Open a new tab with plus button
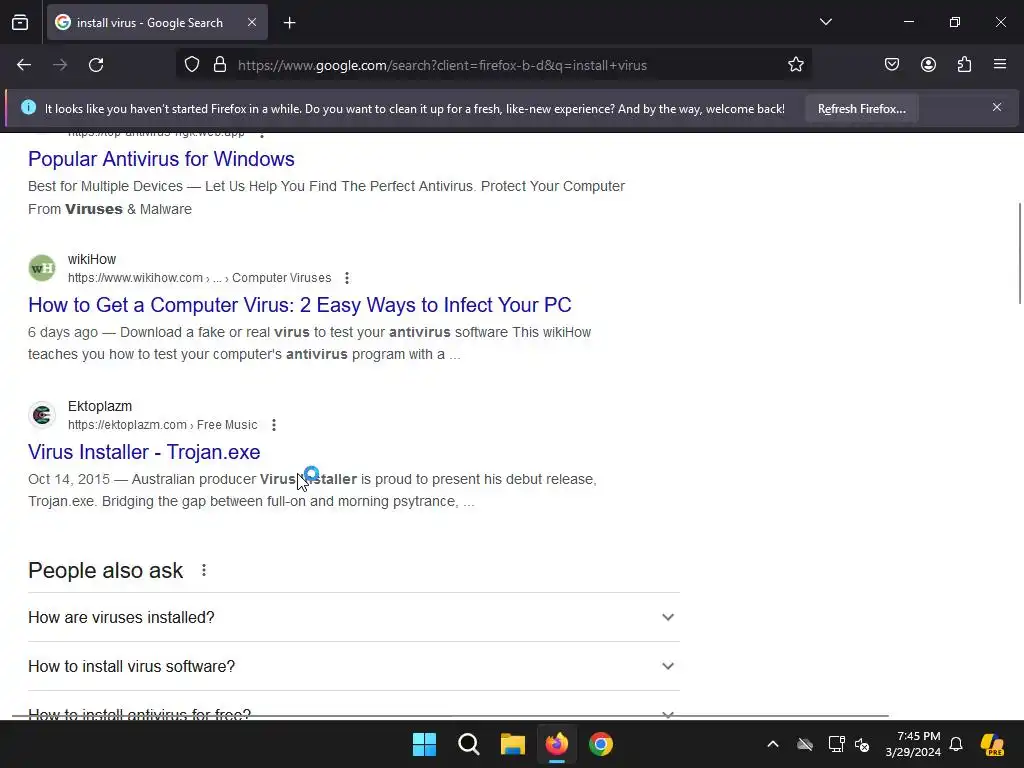The height and width of the screenshot is (768, 1024). 289,23
